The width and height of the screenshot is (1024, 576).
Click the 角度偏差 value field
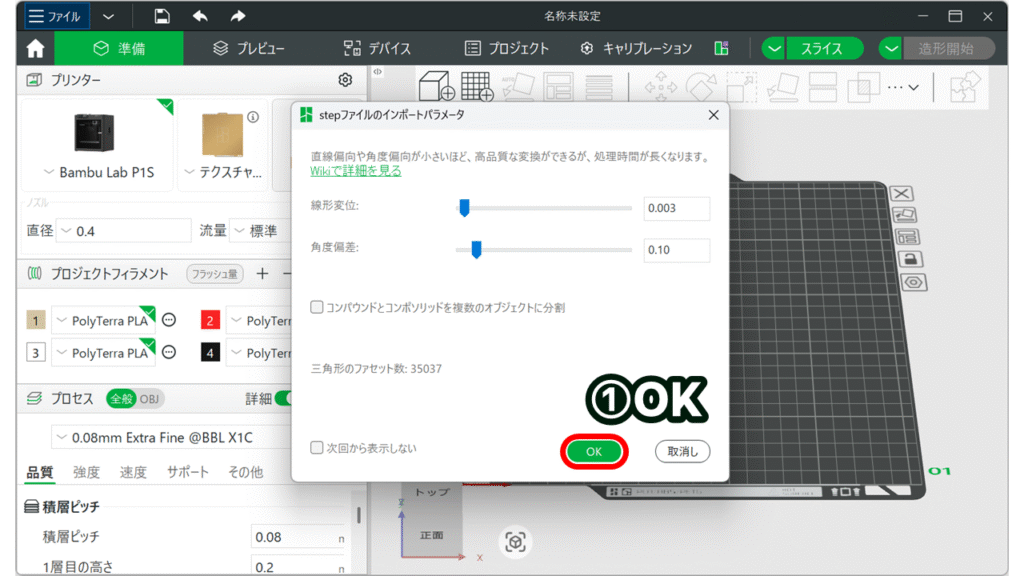pos(676,250)
